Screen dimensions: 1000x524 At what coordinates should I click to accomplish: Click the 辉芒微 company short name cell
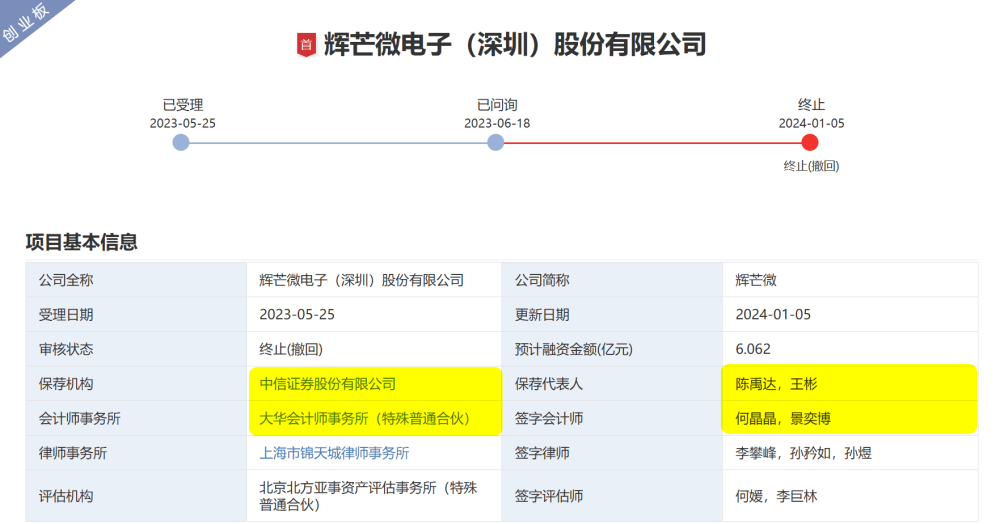pos(755,280)
